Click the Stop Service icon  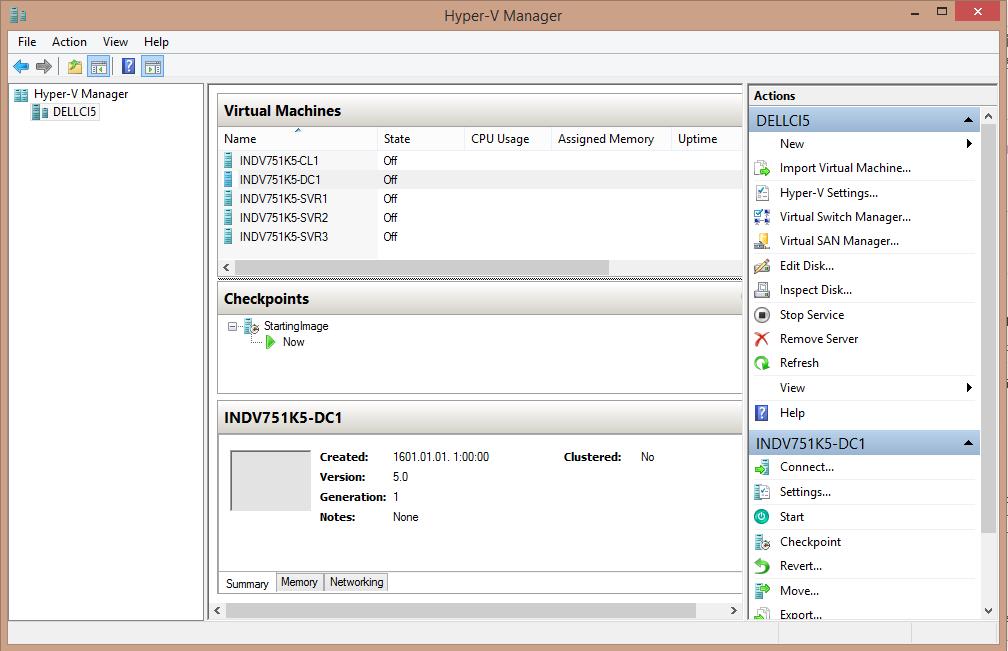point(762,315)
